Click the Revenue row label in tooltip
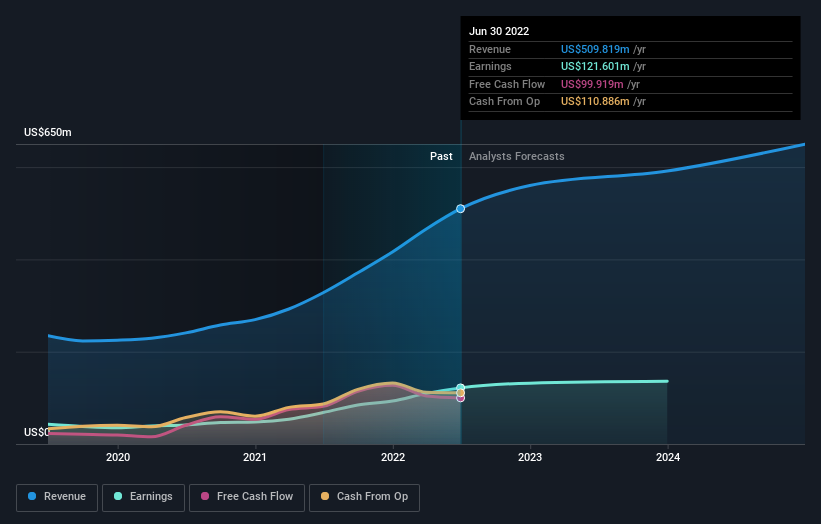The width and height of the screenshot is (821, 524). pos(490,49)
